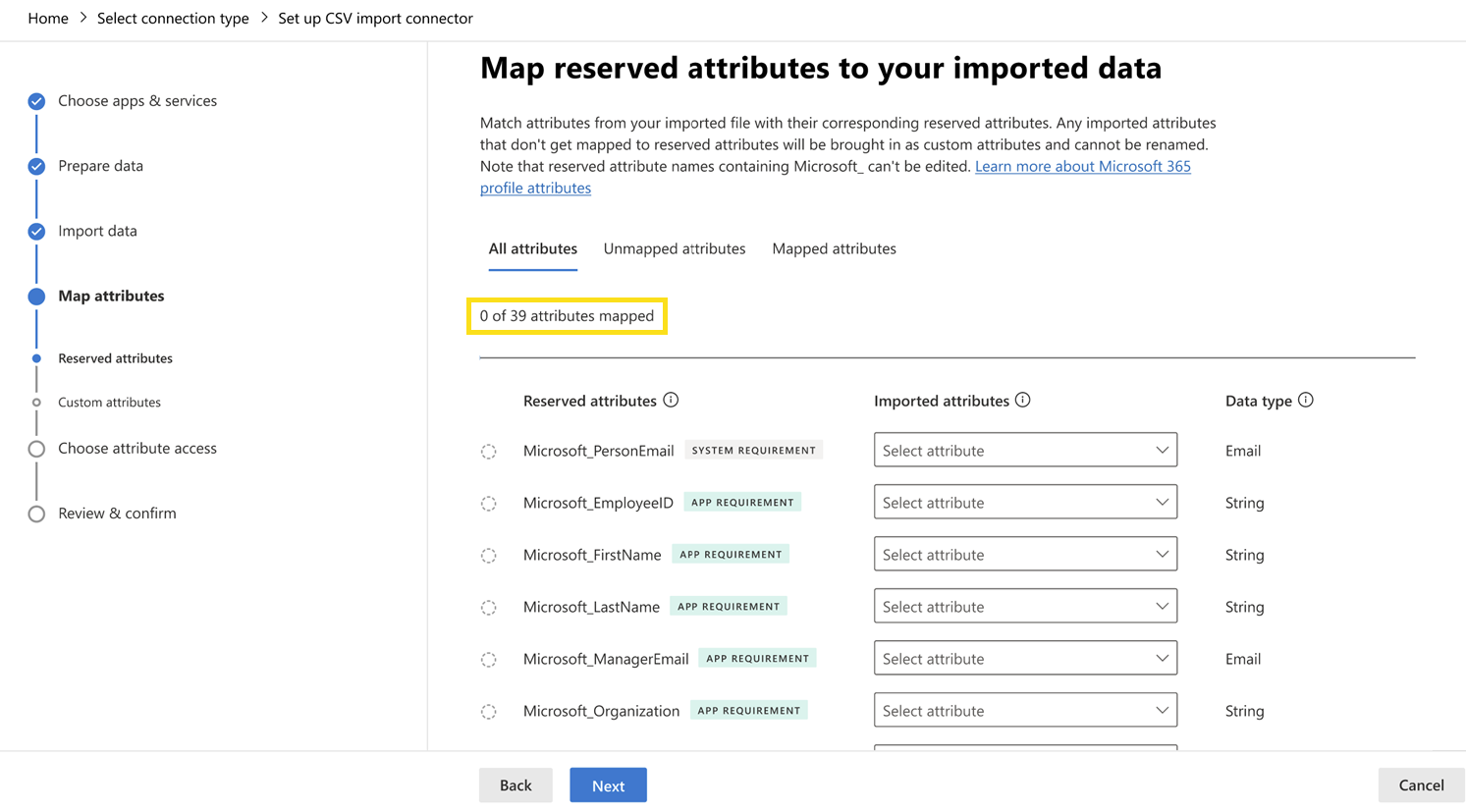Click the completed Prepare data step icon
Screen dimensions: 1466x812
(36, 166)
